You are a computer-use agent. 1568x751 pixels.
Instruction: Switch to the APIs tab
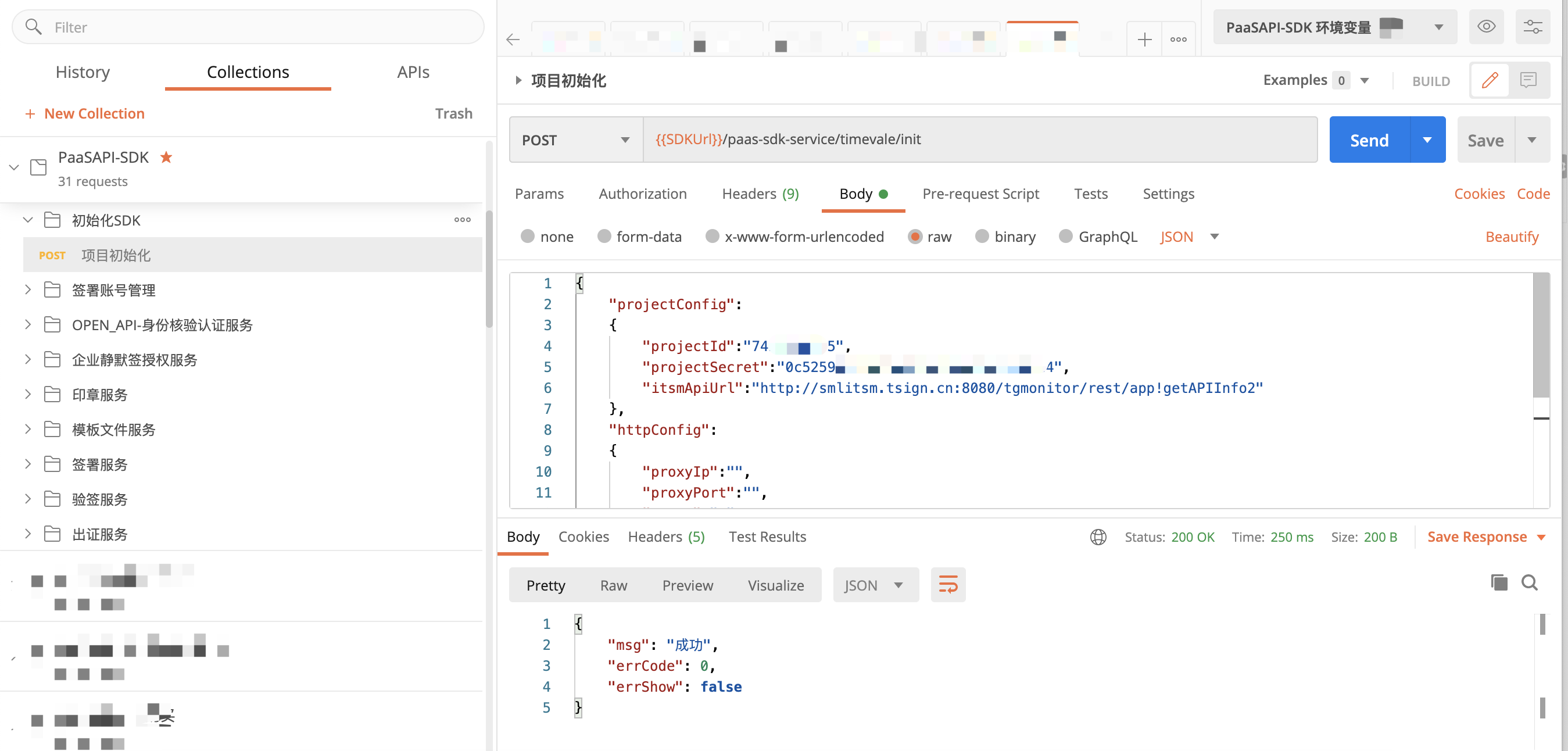pos(413,72)
